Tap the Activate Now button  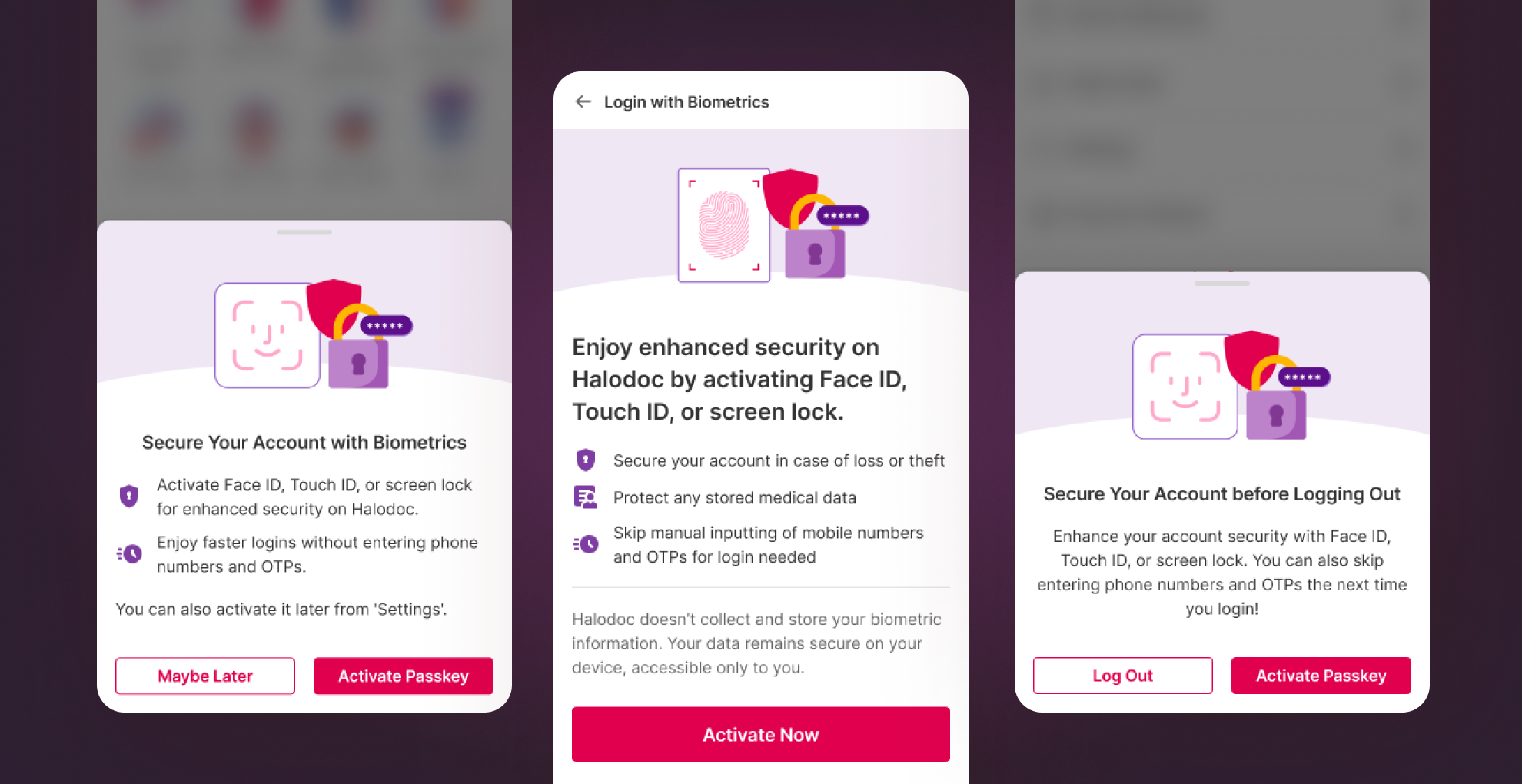(761, 734)
